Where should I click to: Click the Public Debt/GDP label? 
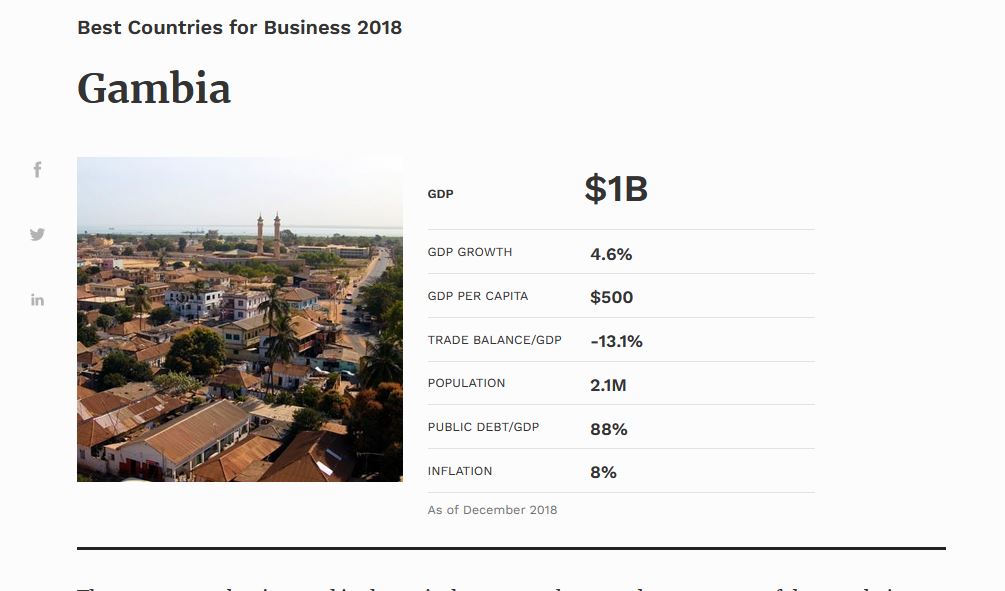tap(483, 427)
